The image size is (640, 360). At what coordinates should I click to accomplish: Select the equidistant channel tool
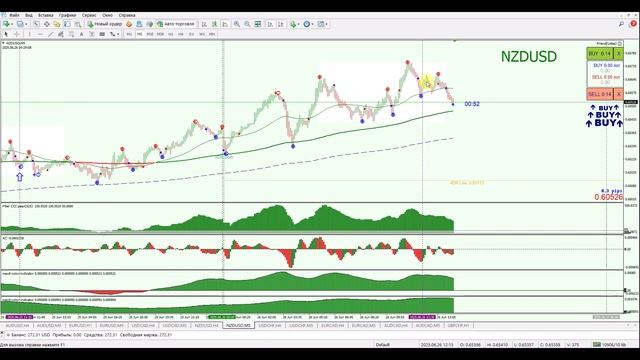tap(60, 34)
